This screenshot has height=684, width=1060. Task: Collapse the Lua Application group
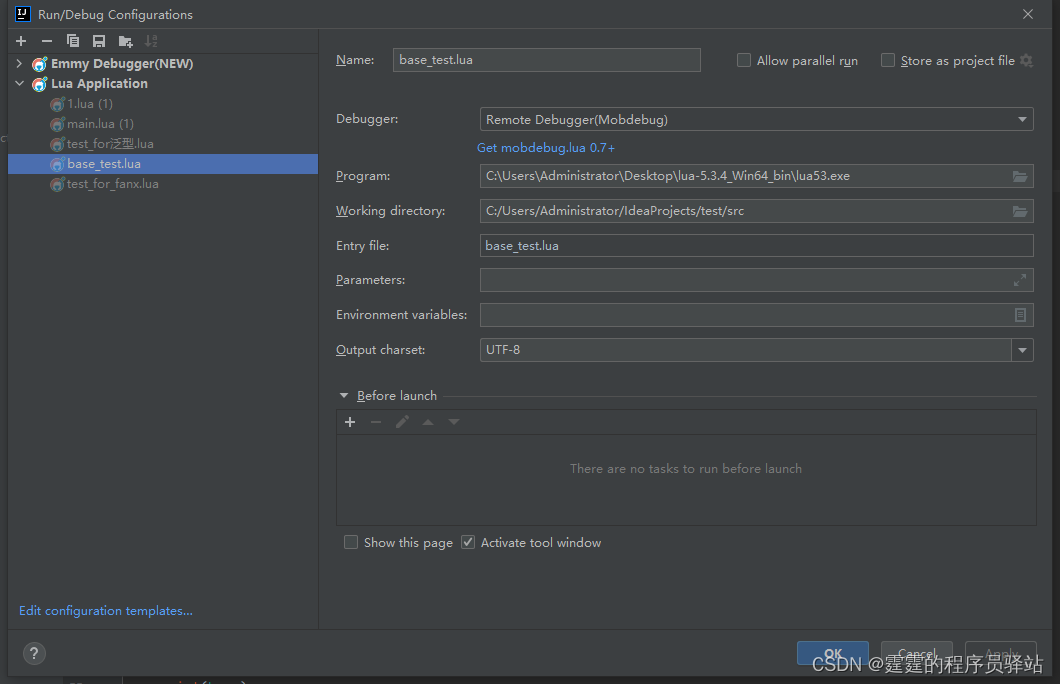(x=19, y=84)
